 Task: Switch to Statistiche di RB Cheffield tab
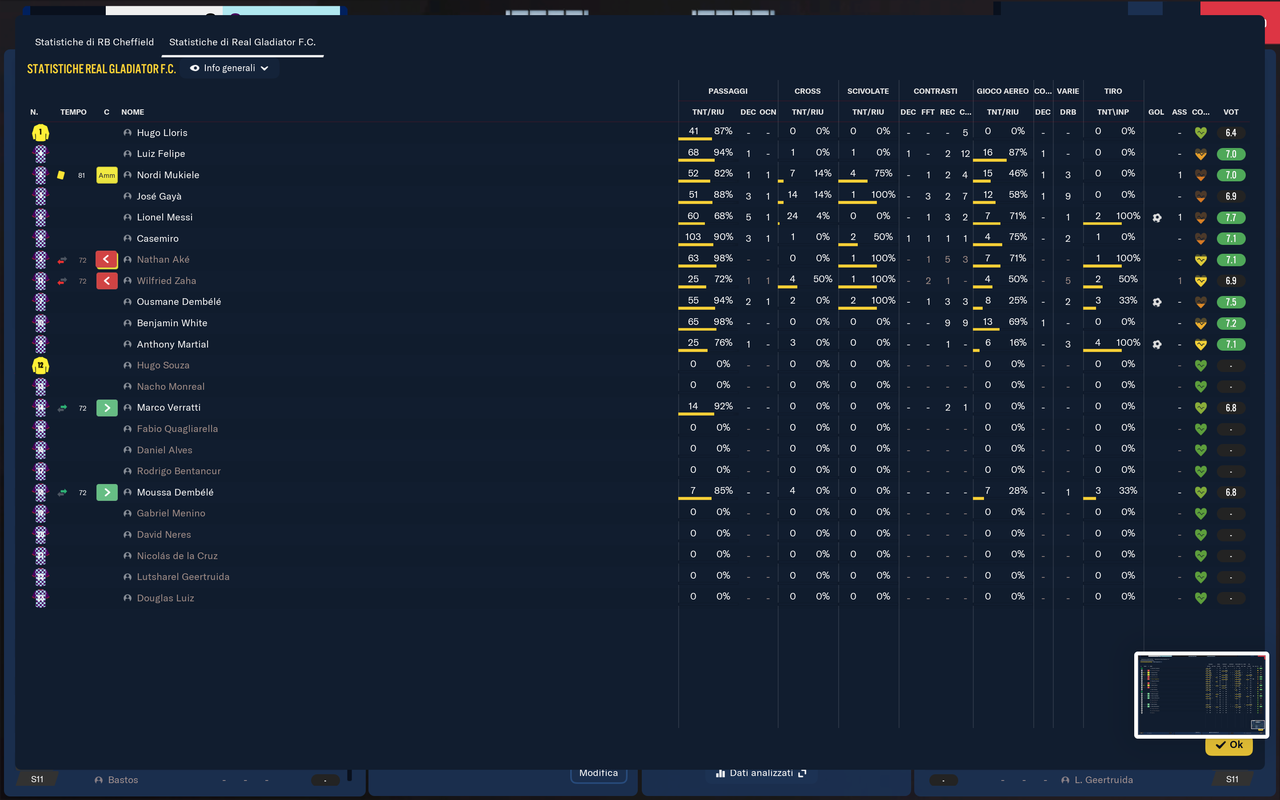pos(94,42)
